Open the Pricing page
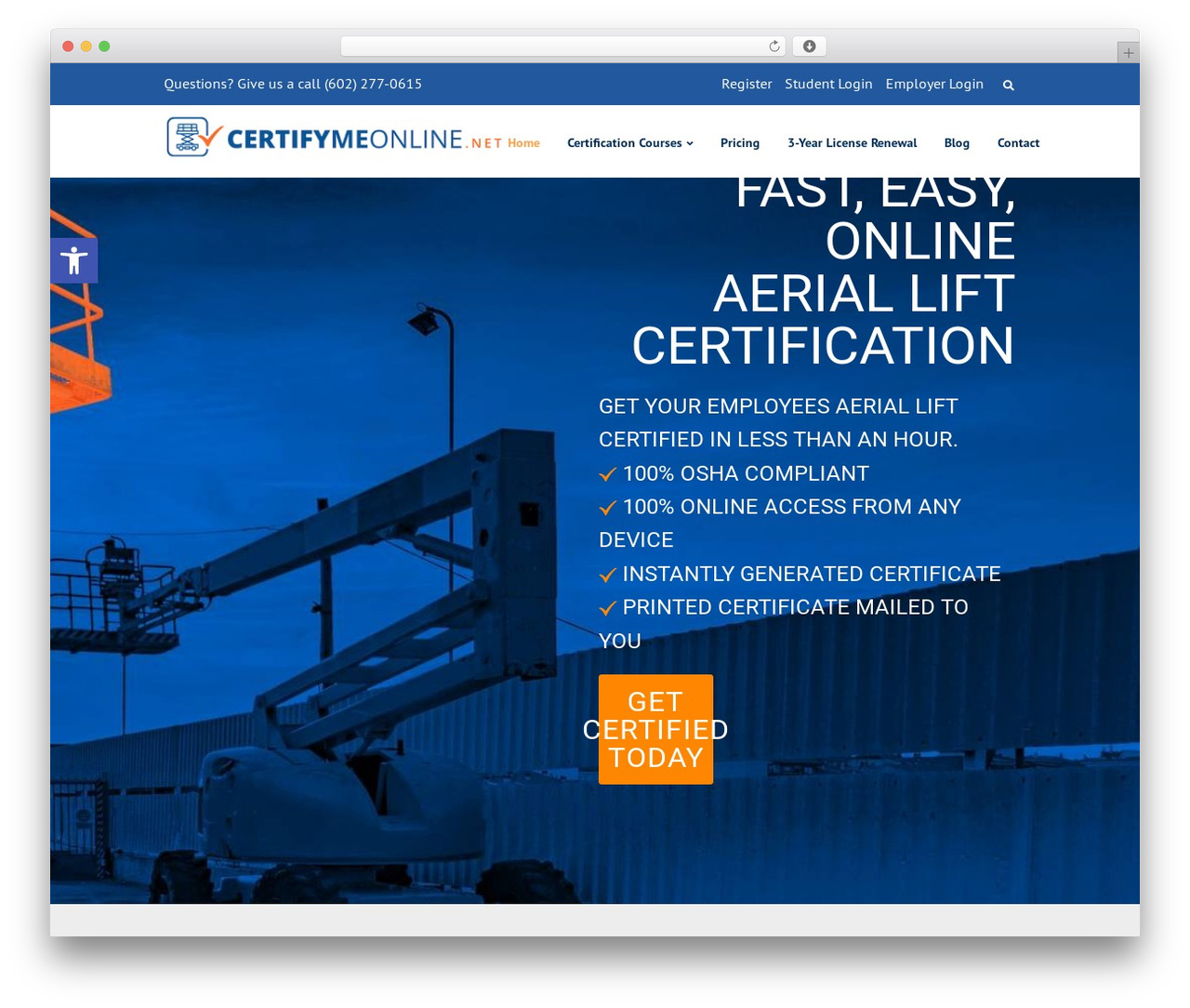The height and width of the screenshot is (1008, 1190). pyautogui.click(x=740, y=143)
